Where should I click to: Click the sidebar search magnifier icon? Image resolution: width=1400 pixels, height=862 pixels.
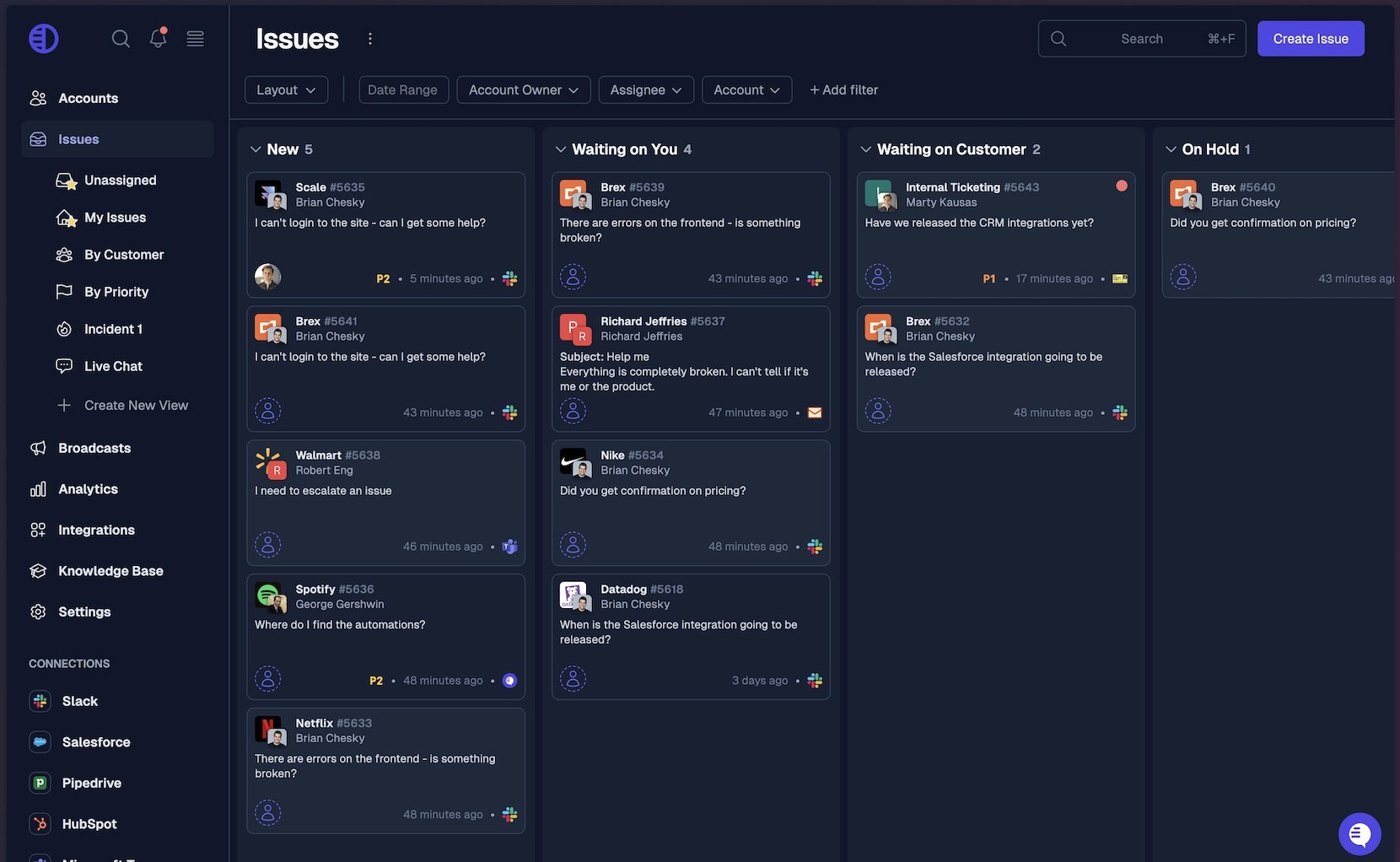pyautogui.click(x=121, y=39)
